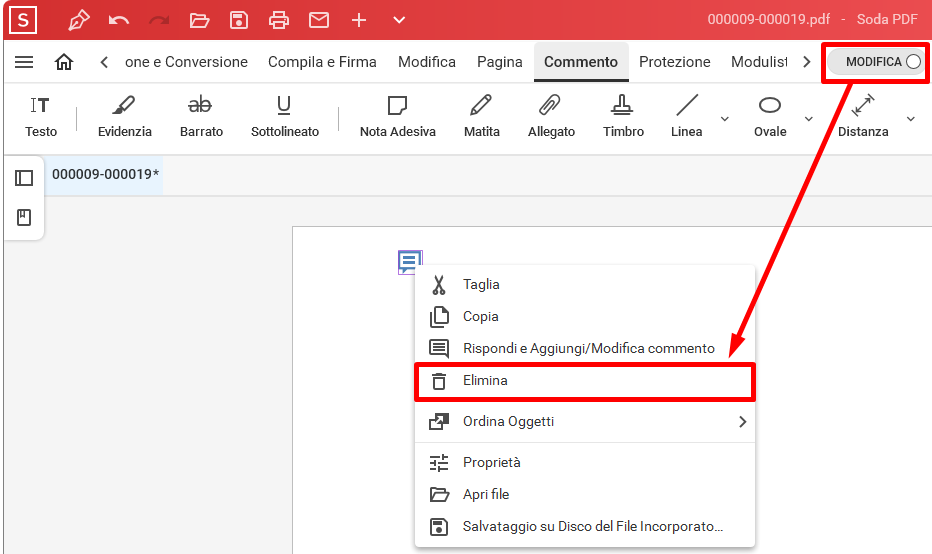932x554 pixels.
Task: Print the document
Action: 279,21
